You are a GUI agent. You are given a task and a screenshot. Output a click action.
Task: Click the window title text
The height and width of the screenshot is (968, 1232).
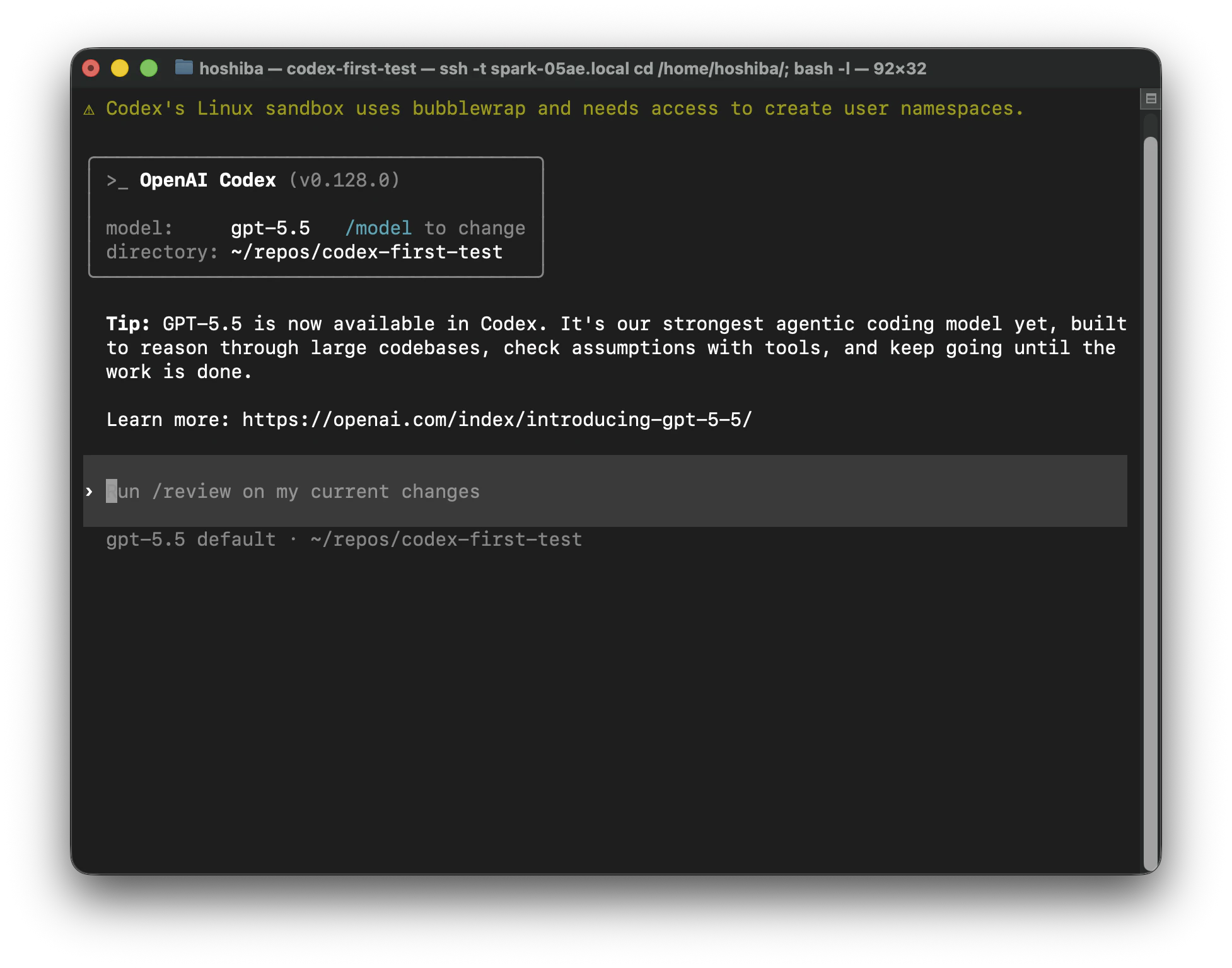[563, 68]
